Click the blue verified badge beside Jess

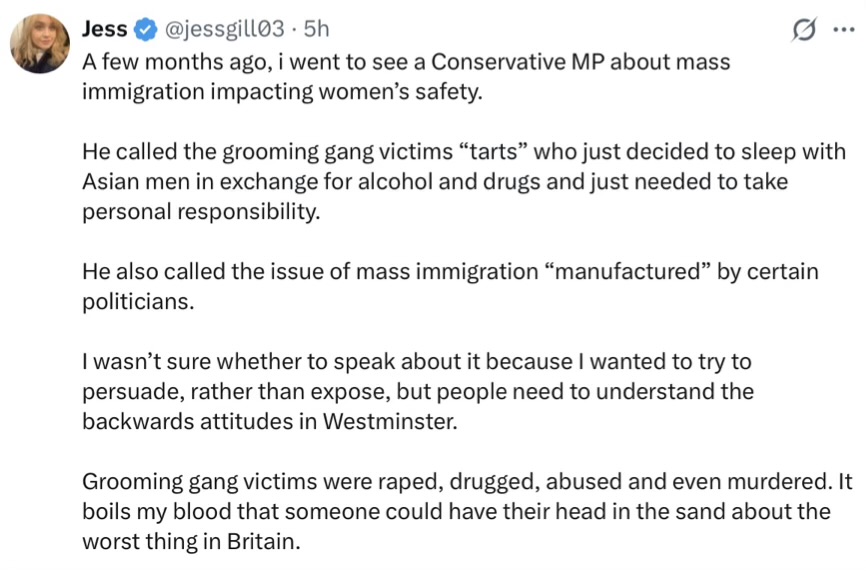click(145, 32)
